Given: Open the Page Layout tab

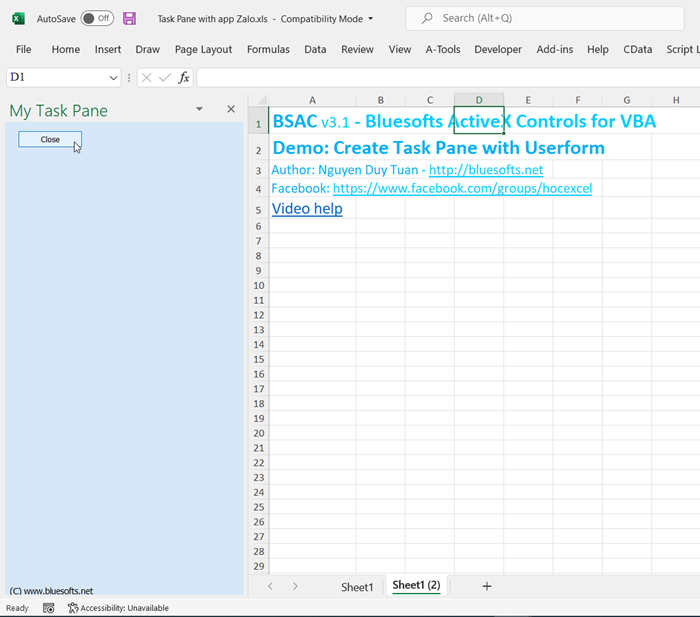Looking at the screenshot, I should [203, 49].
